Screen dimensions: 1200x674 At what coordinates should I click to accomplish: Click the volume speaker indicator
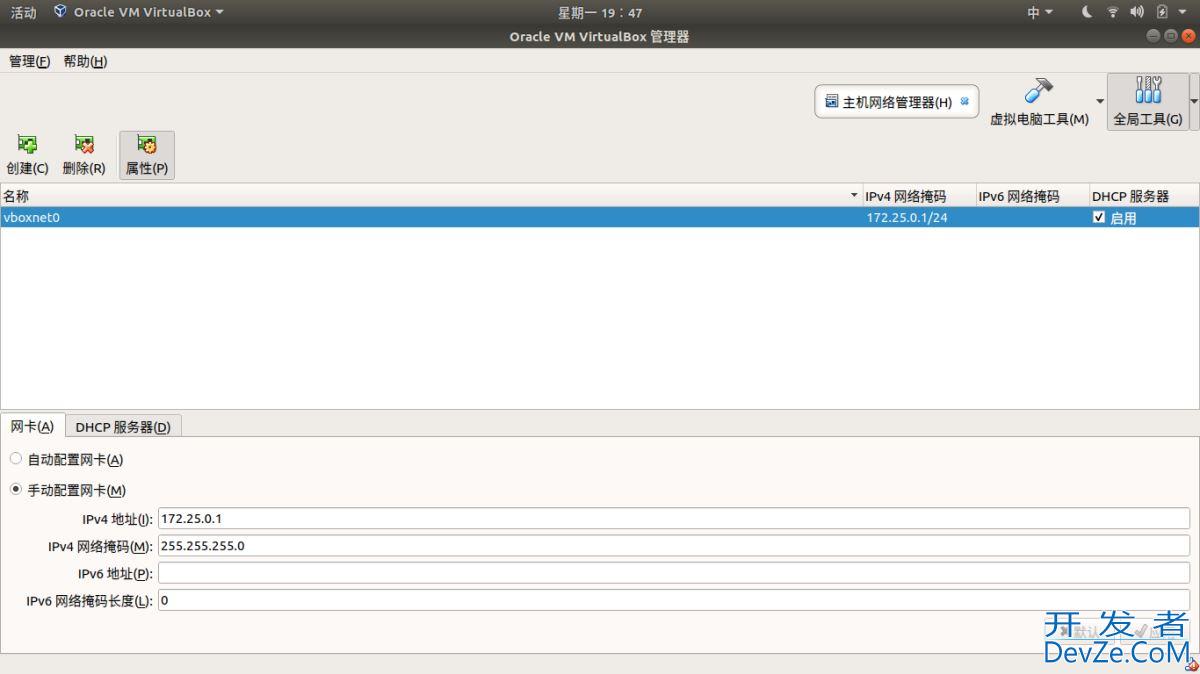click(1137, 12)
